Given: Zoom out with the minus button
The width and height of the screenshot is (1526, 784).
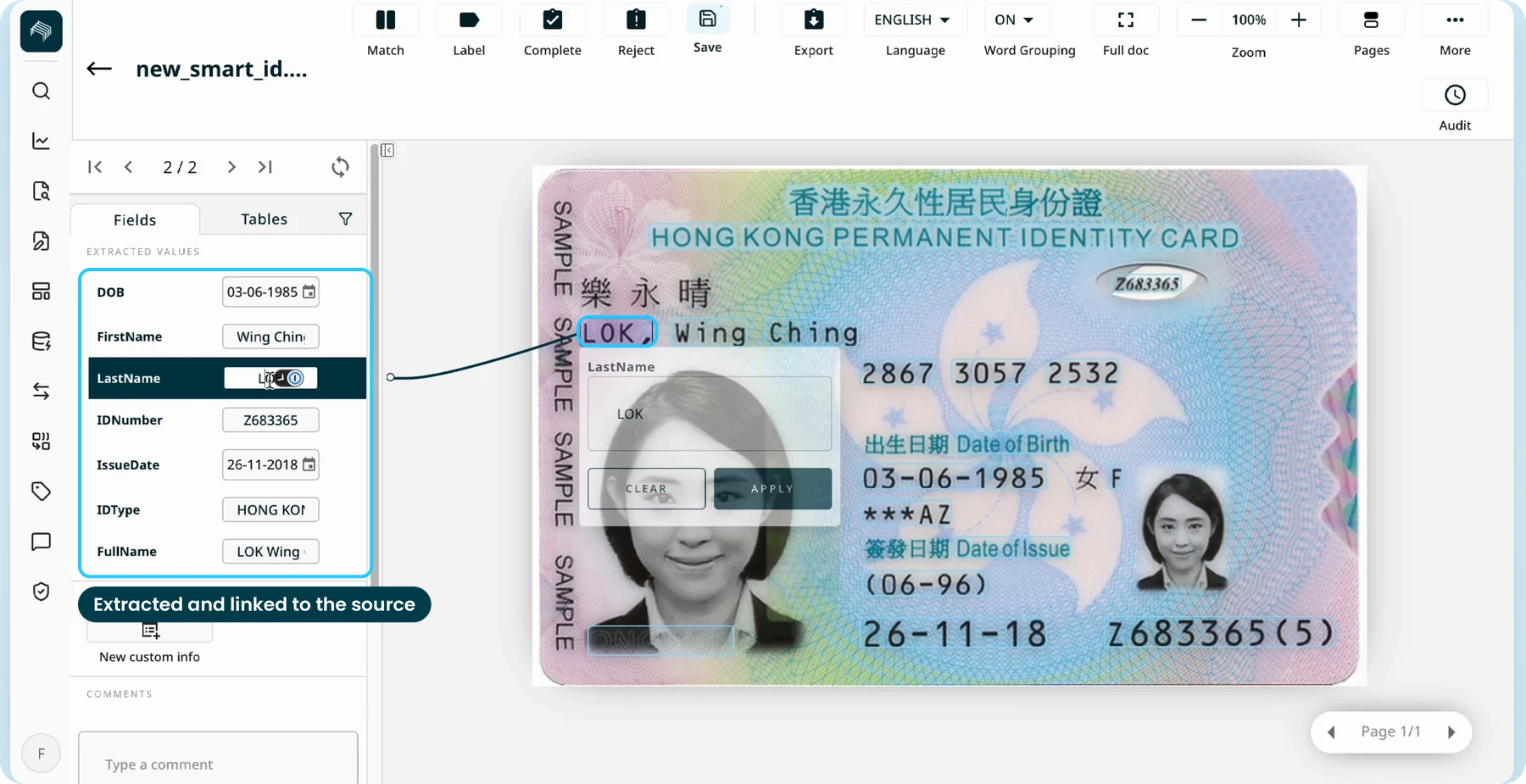Looking at the screenshot, I should (1199, 19).
